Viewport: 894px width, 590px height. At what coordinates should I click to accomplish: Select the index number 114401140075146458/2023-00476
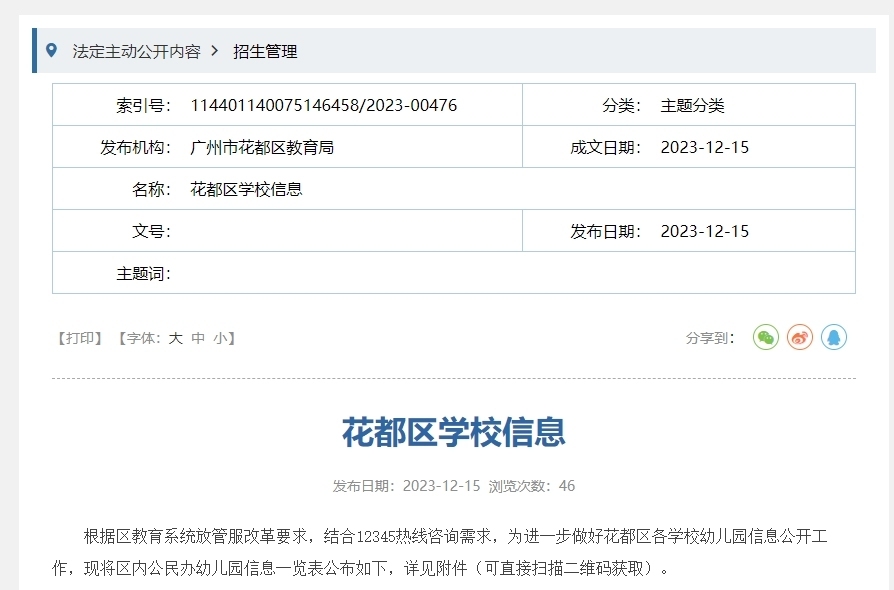pos(323,105)
